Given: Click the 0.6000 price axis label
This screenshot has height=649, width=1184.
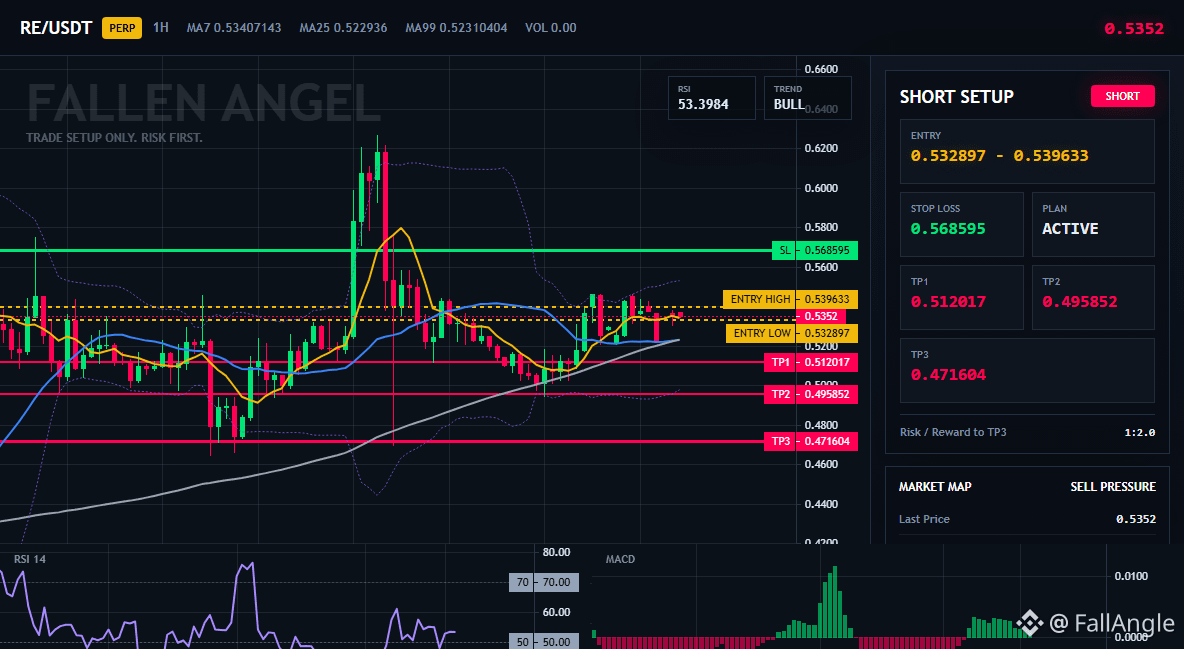Looking at the screenshot, I should [x=821, y=188].
